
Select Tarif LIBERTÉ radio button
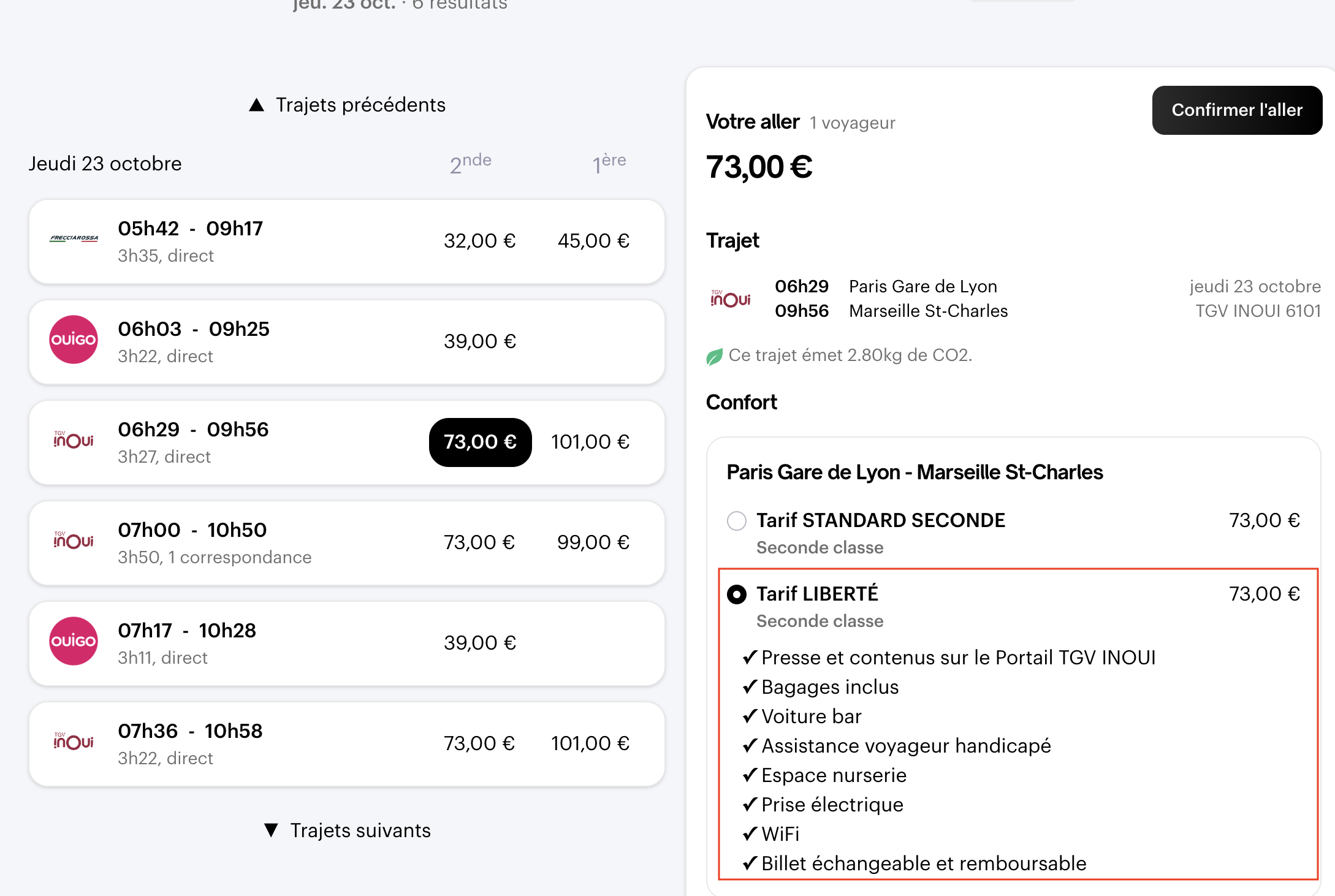737,594
